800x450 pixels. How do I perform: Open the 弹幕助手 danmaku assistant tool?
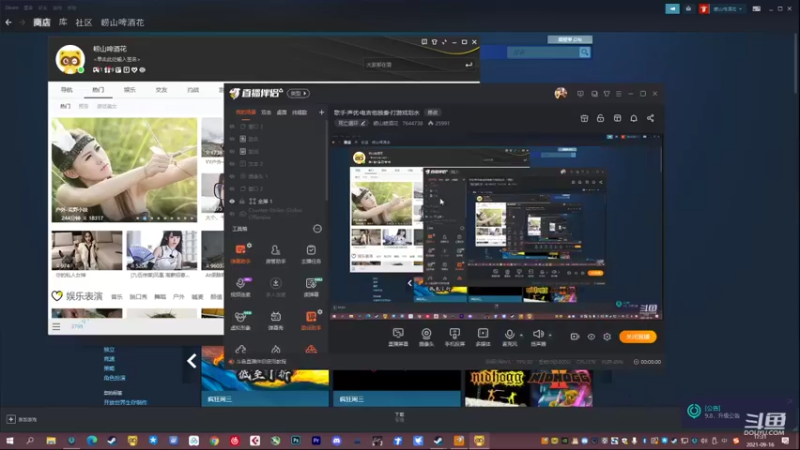pos(240,253)
